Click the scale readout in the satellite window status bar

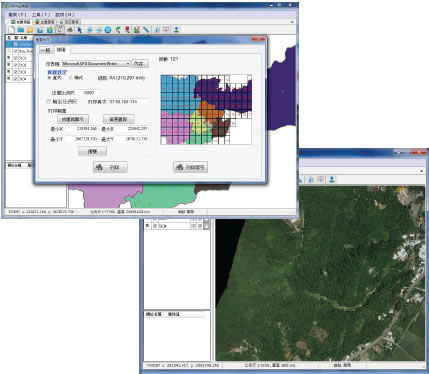point(270,366)
